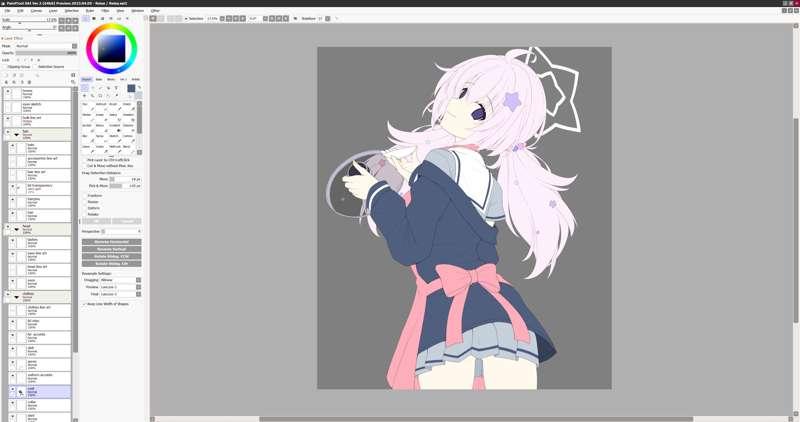Click the Reverse Horizontal button
Viewport: 800px width, 422px height.
click(x=112, y=242)
